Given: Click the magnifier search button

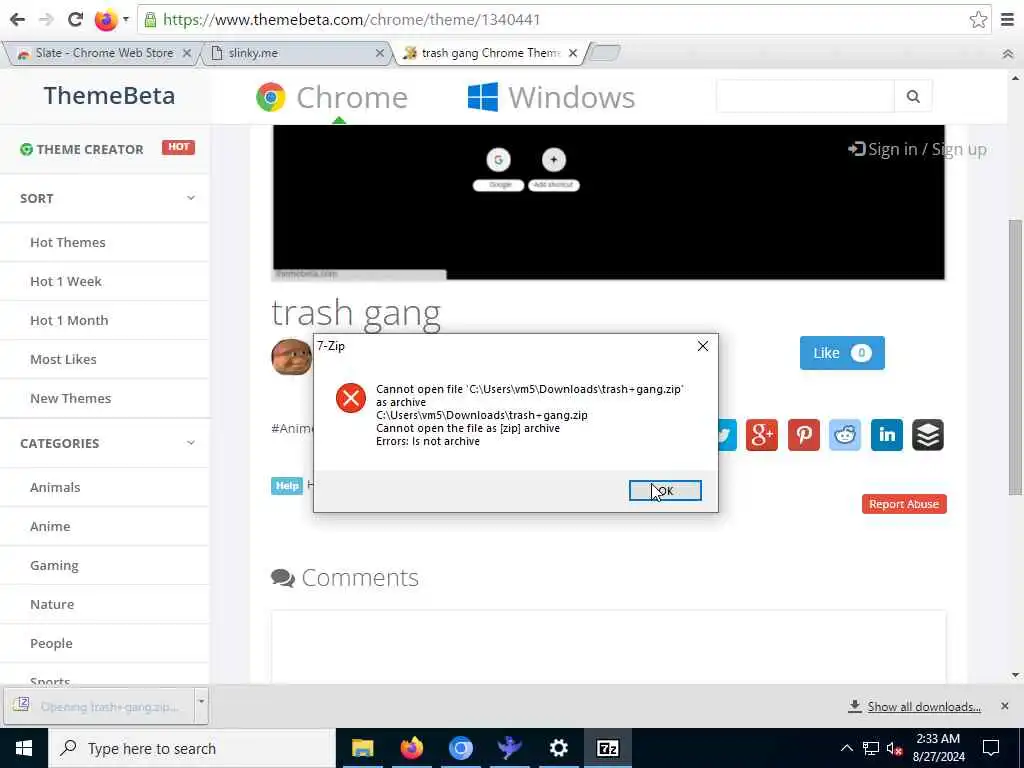Looking at the screenshot, I should (x=913, y=97).
